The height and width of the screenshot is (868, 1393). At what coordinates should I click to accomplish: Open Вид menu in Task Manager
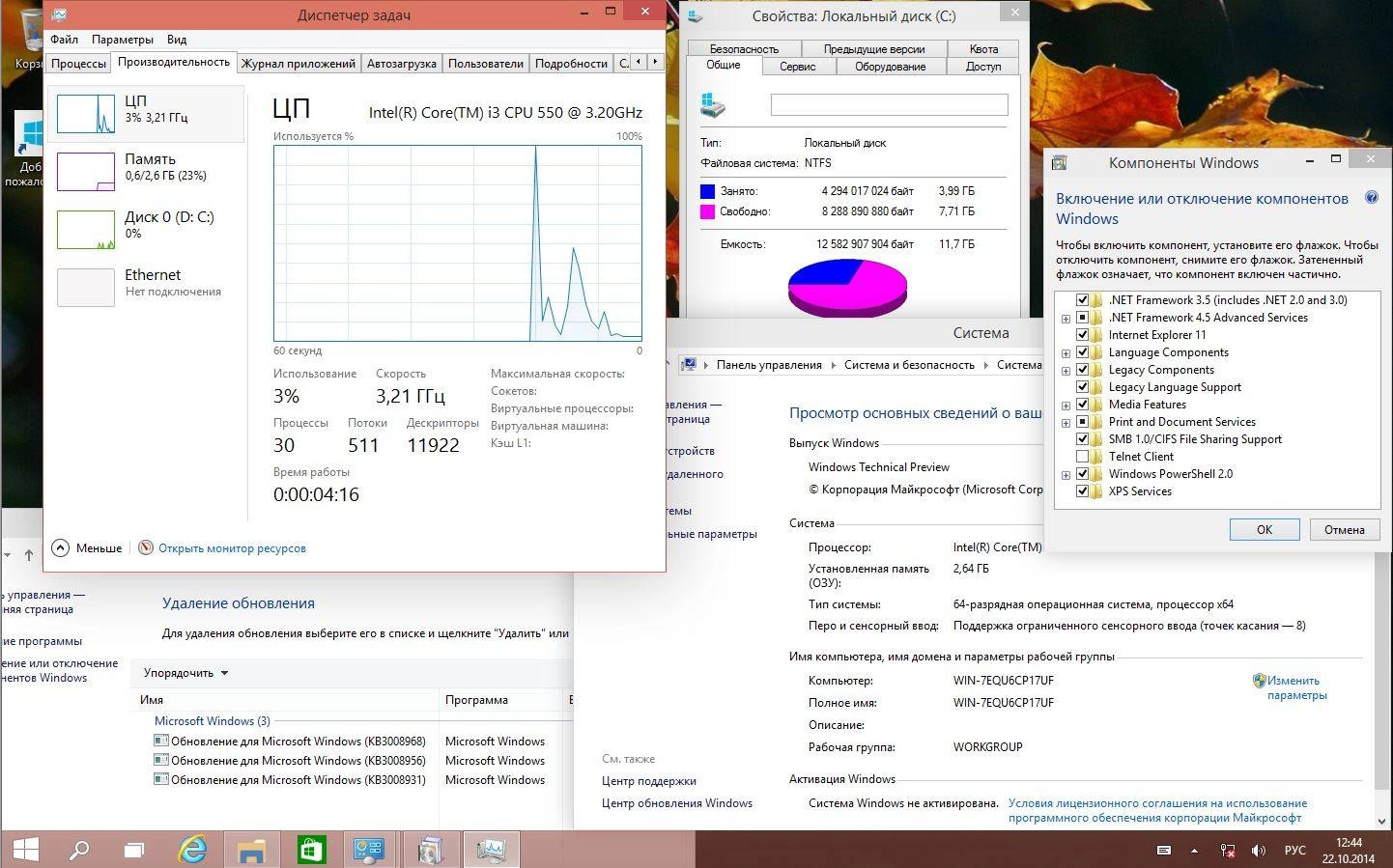(x=177, y=40)
